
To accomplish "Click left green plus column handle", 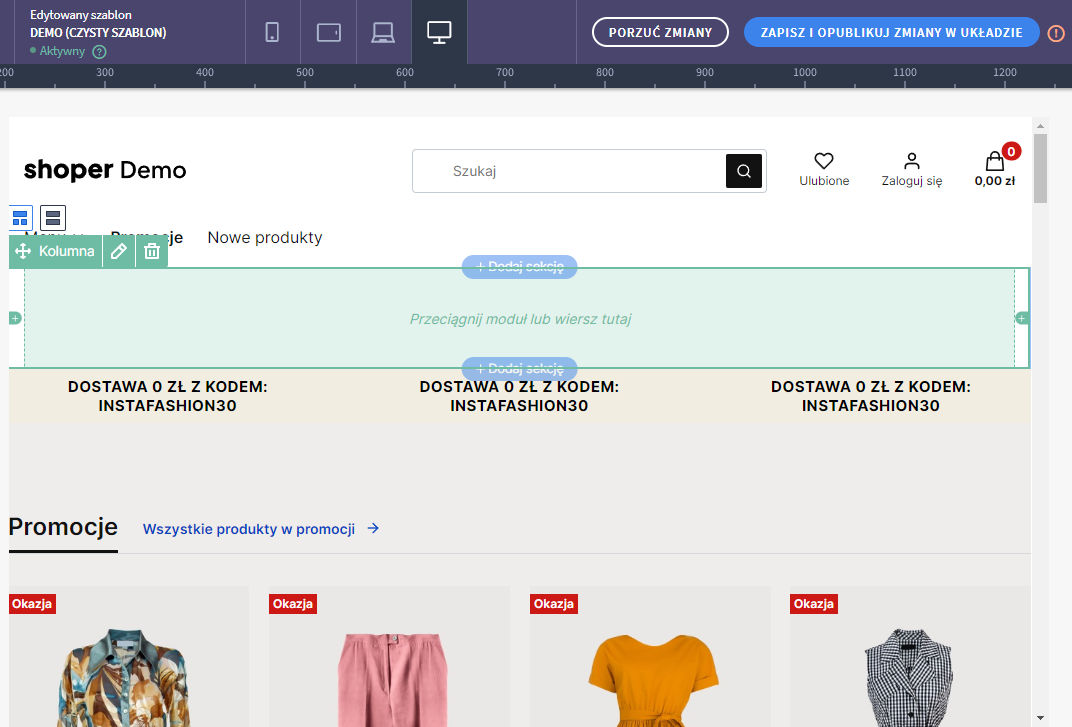I will (15, 318).
